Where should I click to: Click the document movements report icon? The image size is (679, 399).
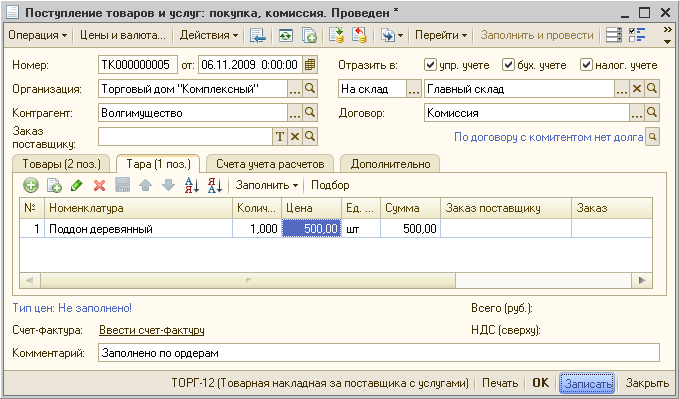(x=614, y=35)
